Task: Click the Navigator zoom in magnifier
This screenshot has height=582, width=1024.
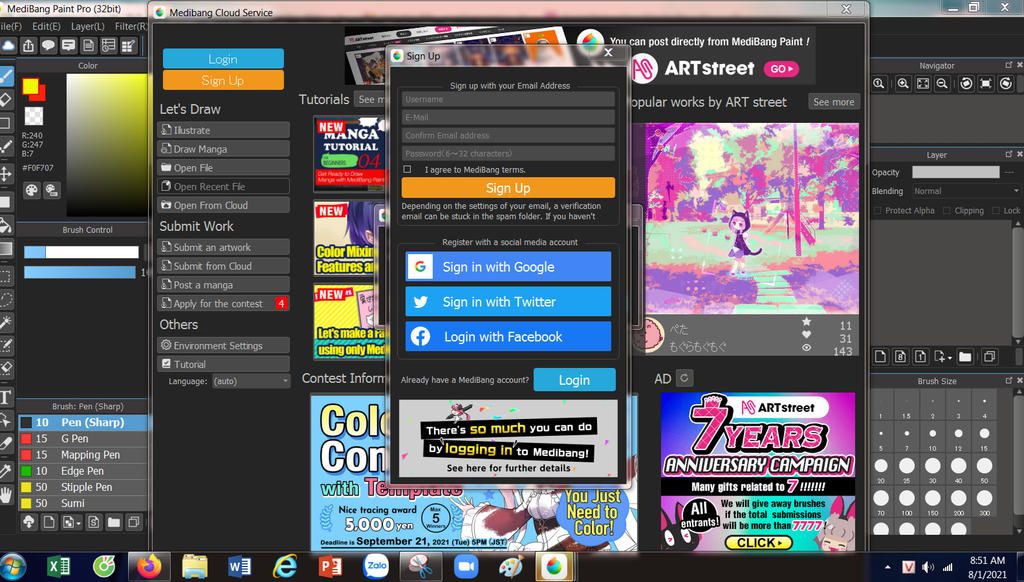Action: point(903,84)
